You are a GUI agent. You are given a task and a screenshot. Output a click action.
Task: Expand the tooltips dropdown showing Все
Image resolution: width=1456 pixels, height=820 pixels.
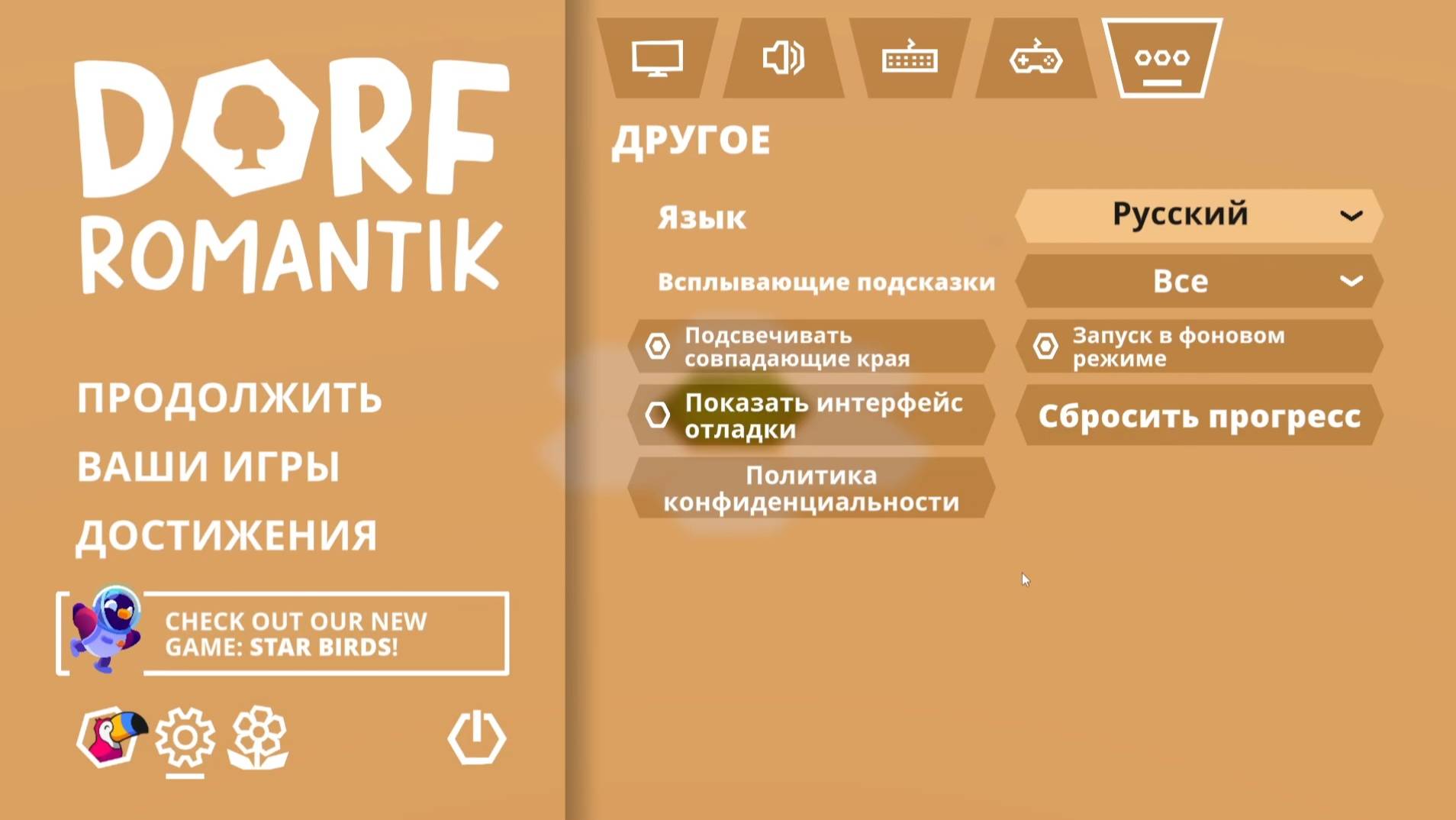1198,281
